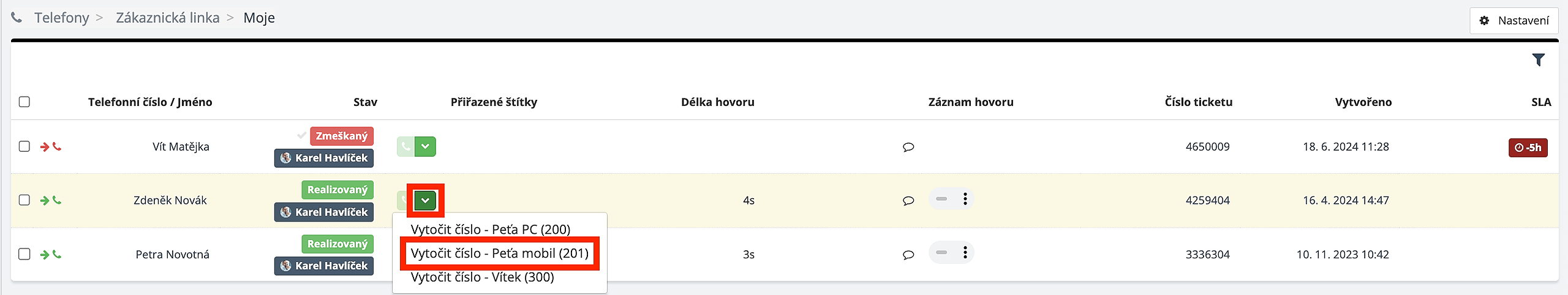Toggle the select-all header checkbox

coord(24,102)
